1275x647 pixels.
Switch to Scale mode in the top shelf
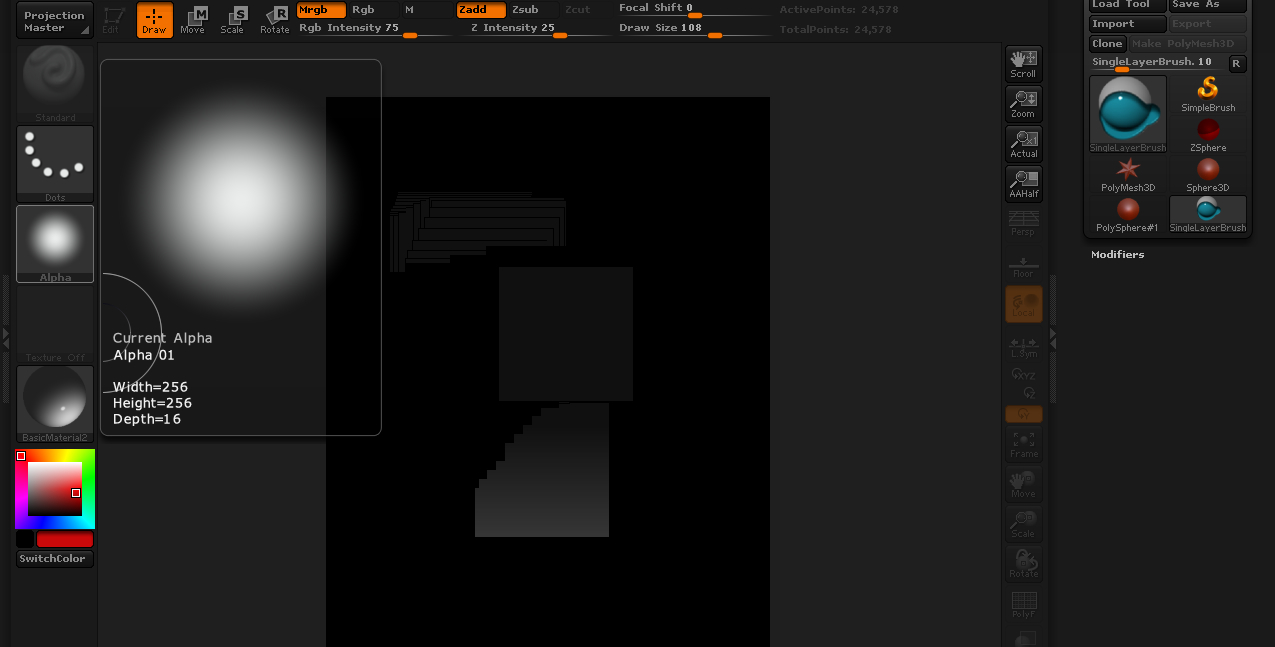[233, 20]
